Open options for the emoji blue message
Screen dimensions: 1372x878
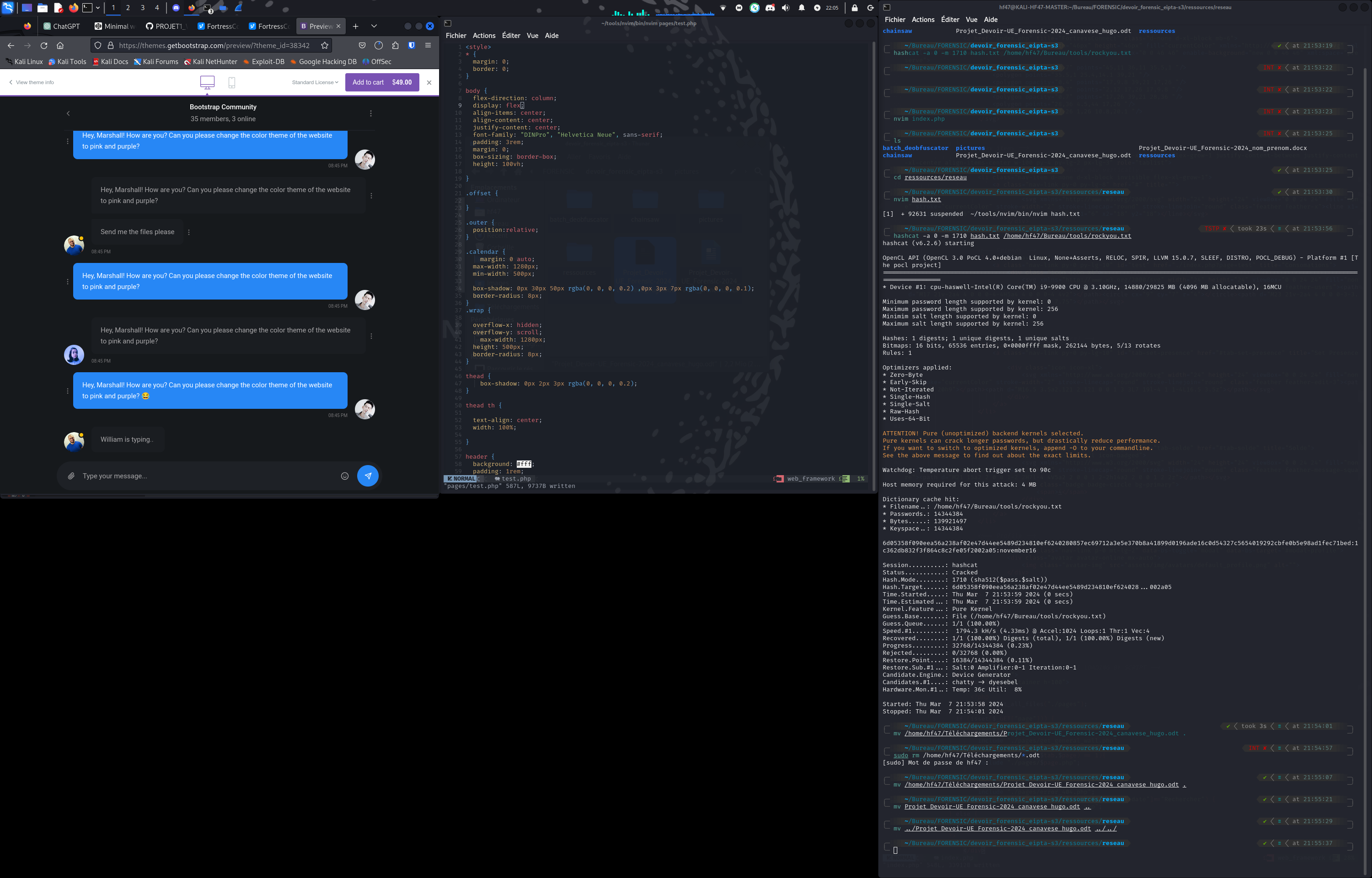pyautogui.click(x=68, y=391)
